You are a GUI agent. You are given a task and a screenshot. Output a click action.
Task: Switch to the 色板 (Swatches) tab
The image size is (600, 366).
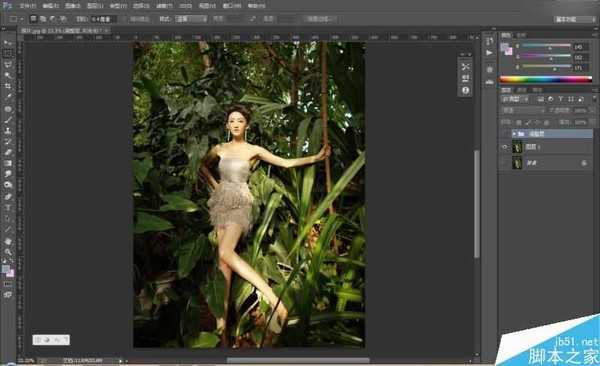pyautogui.click(x=521, y=35)
